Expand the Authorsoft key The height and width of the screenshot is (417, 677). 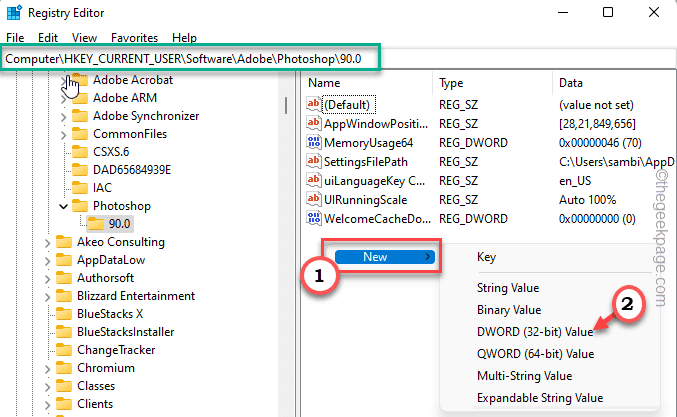[x=47, y=279]
